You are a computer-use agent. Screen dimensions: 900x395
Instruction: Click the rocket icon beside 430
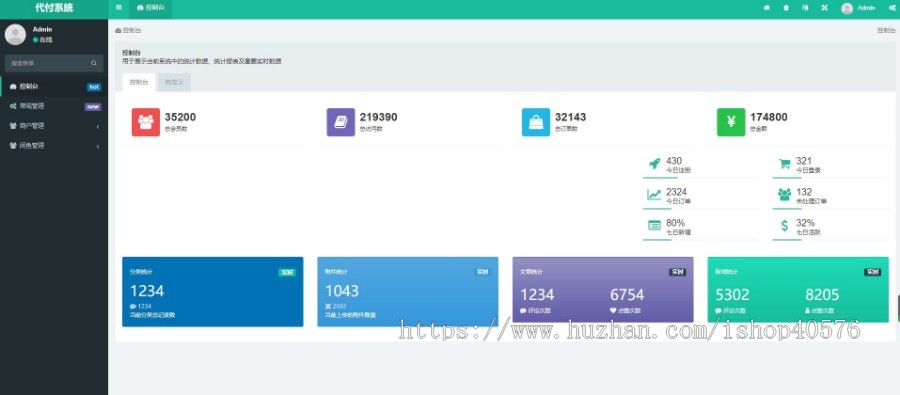pyautogui.click(x=654, y=164)
